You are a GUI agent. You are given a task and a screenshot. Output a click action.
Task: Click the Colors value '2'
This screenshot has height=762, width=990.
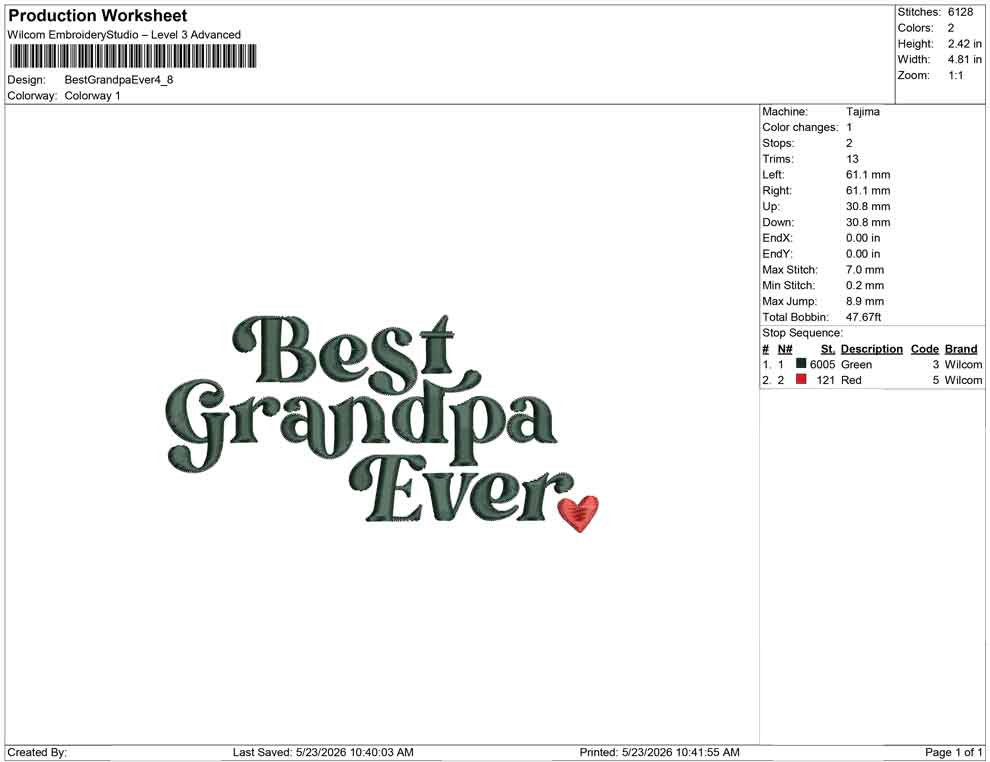pos(951,28)
